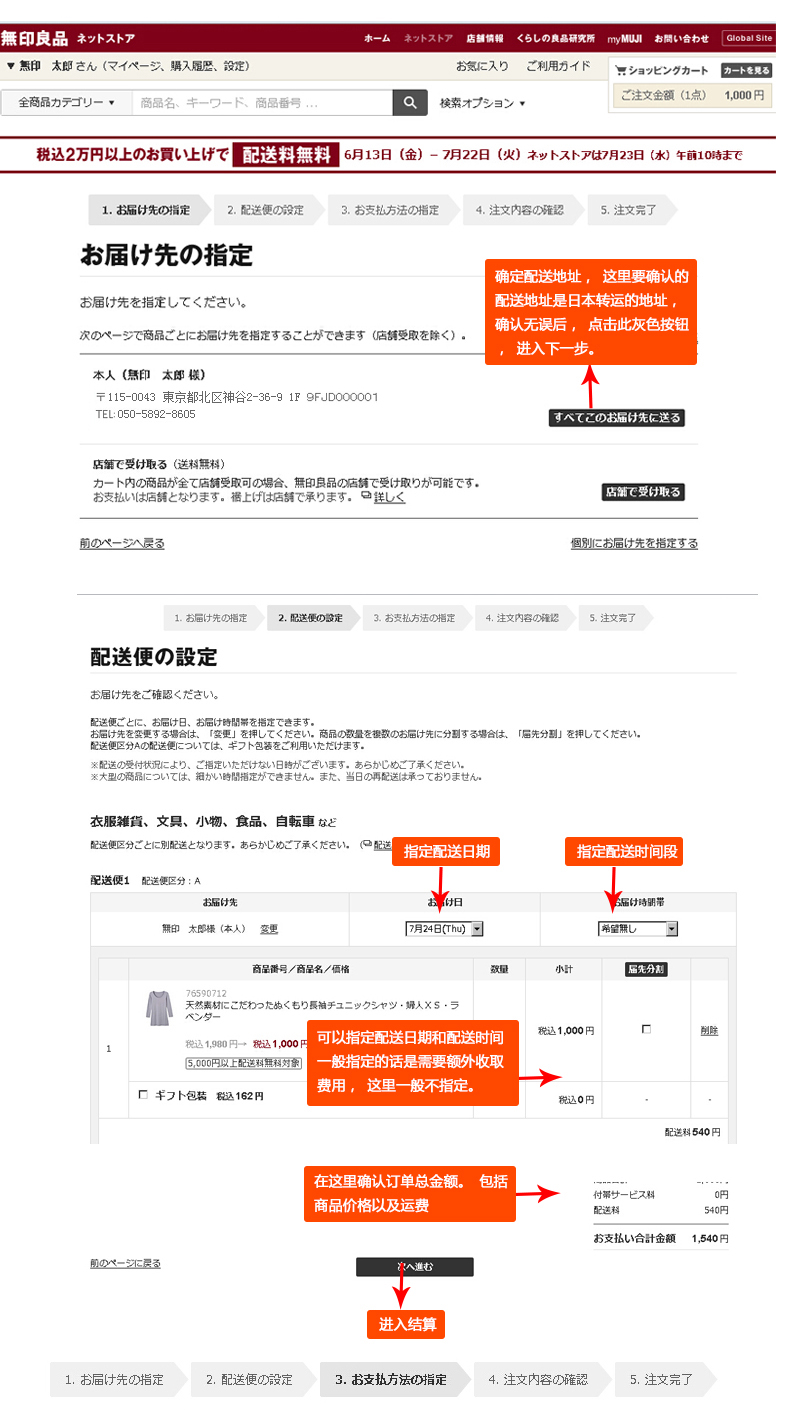Screen dimensions: 792x1410
Task: Open お気に入り link
Action: click(x=482, y=66)
